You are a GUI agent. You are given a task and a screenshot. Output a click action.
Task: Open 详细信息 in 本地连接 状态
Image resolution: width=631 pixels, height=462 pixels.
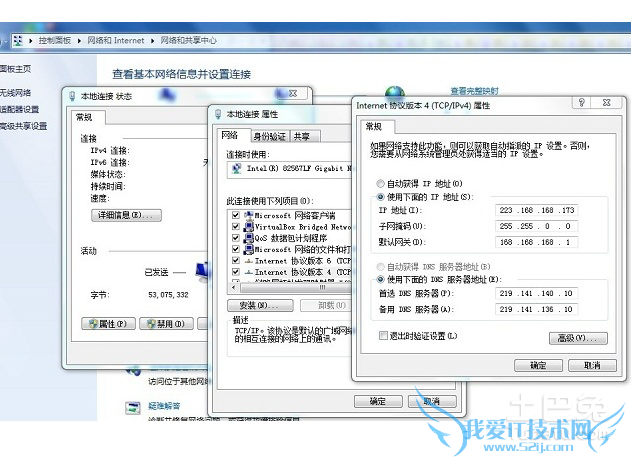126,215
